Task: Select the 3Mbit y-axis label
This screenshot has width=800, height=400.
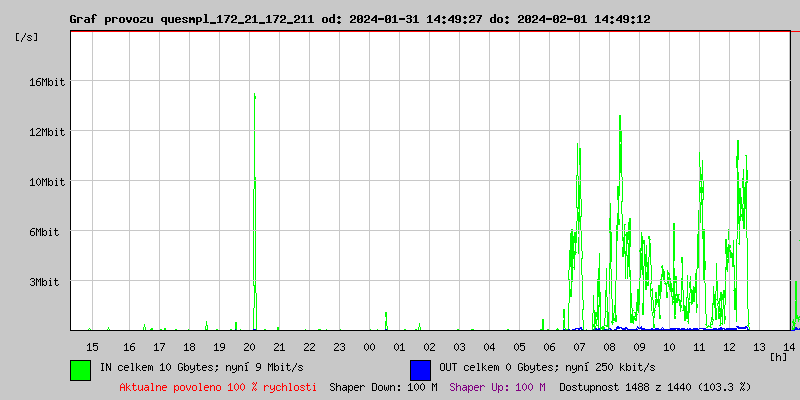Action: pyautogui.click(x=46, y=282)
